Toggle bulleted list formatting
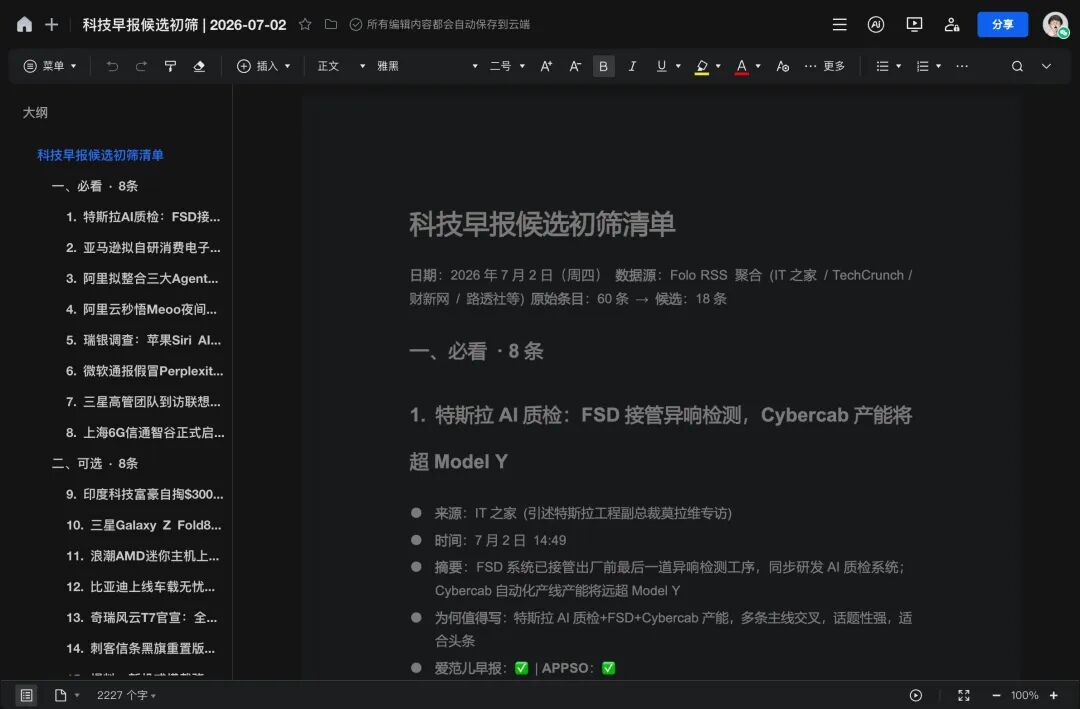The image size is (1080, 709). (x=882, y=66)
